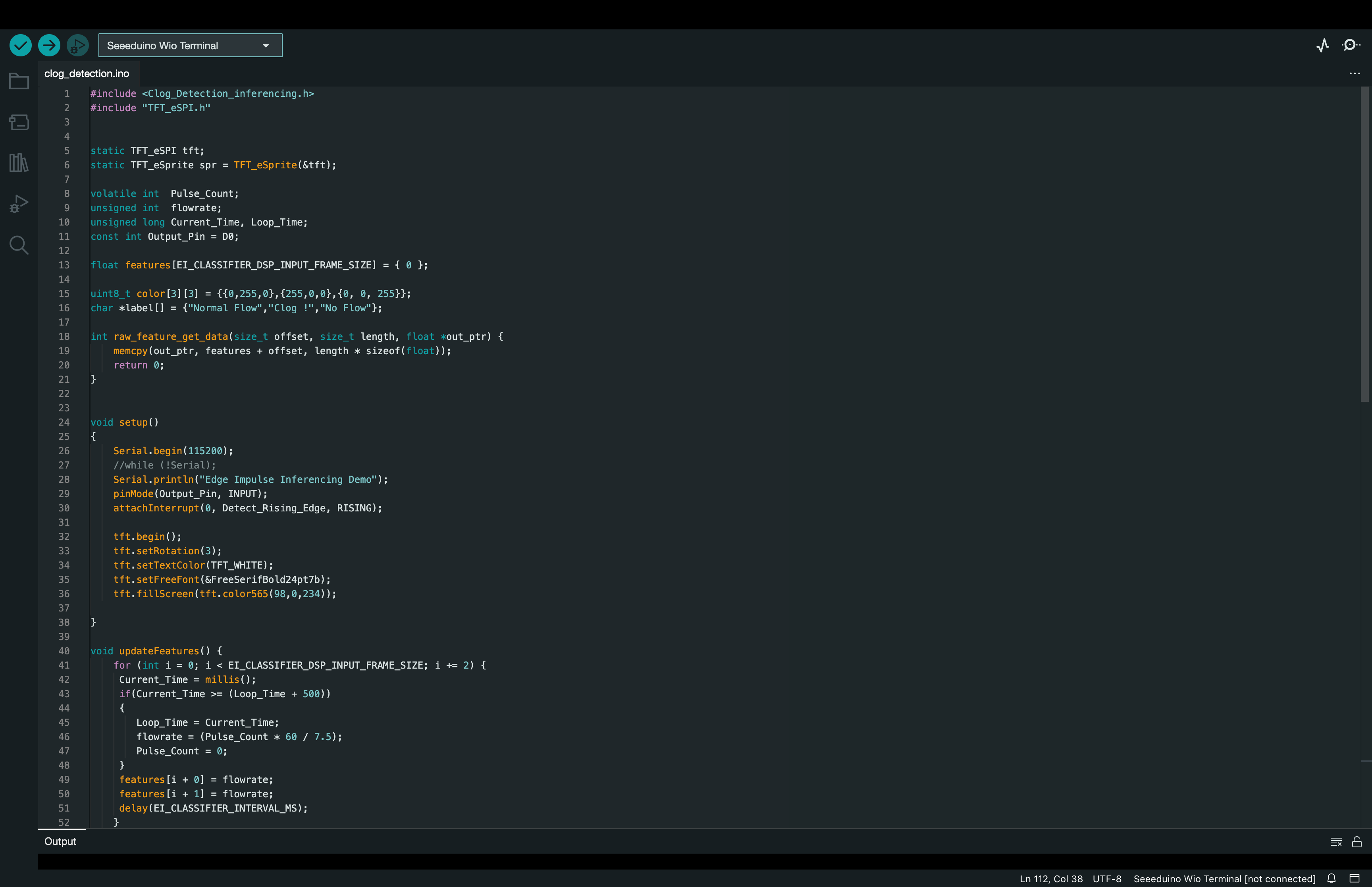This screenshot has height=887, width=1372.
Task: Open the editor tab more-actions ellipsis
Action: (x=1354, y=74)
